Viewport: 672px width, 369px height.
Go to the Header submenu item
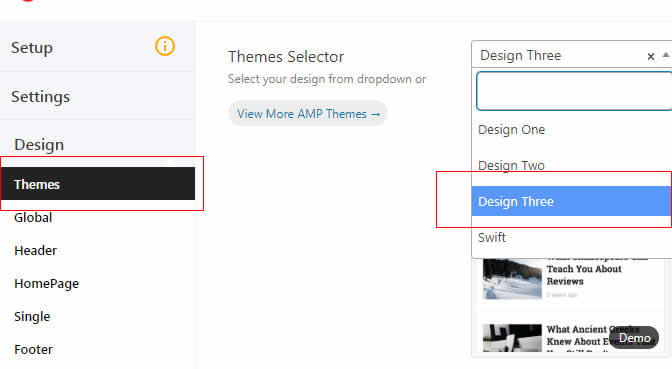[x=36, y=250]
